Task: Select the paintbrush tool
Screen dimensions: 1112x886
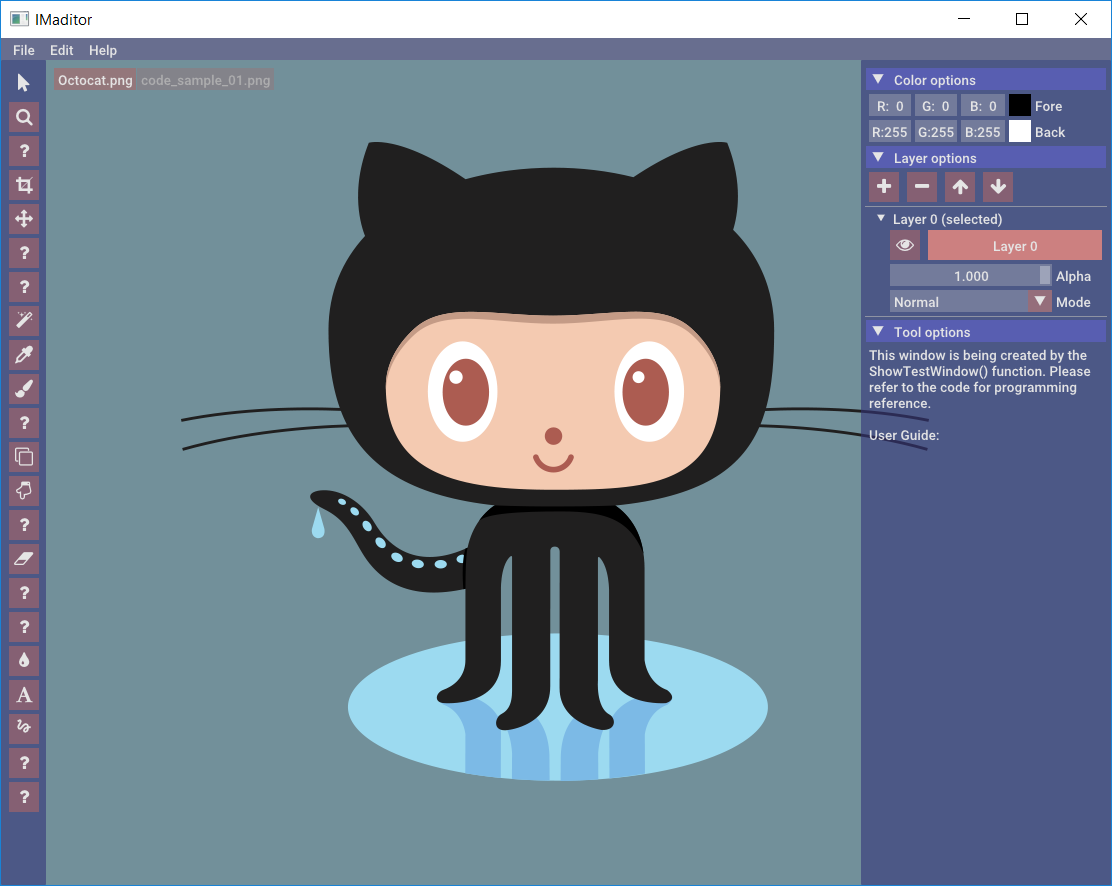Action: pos(24,389)
